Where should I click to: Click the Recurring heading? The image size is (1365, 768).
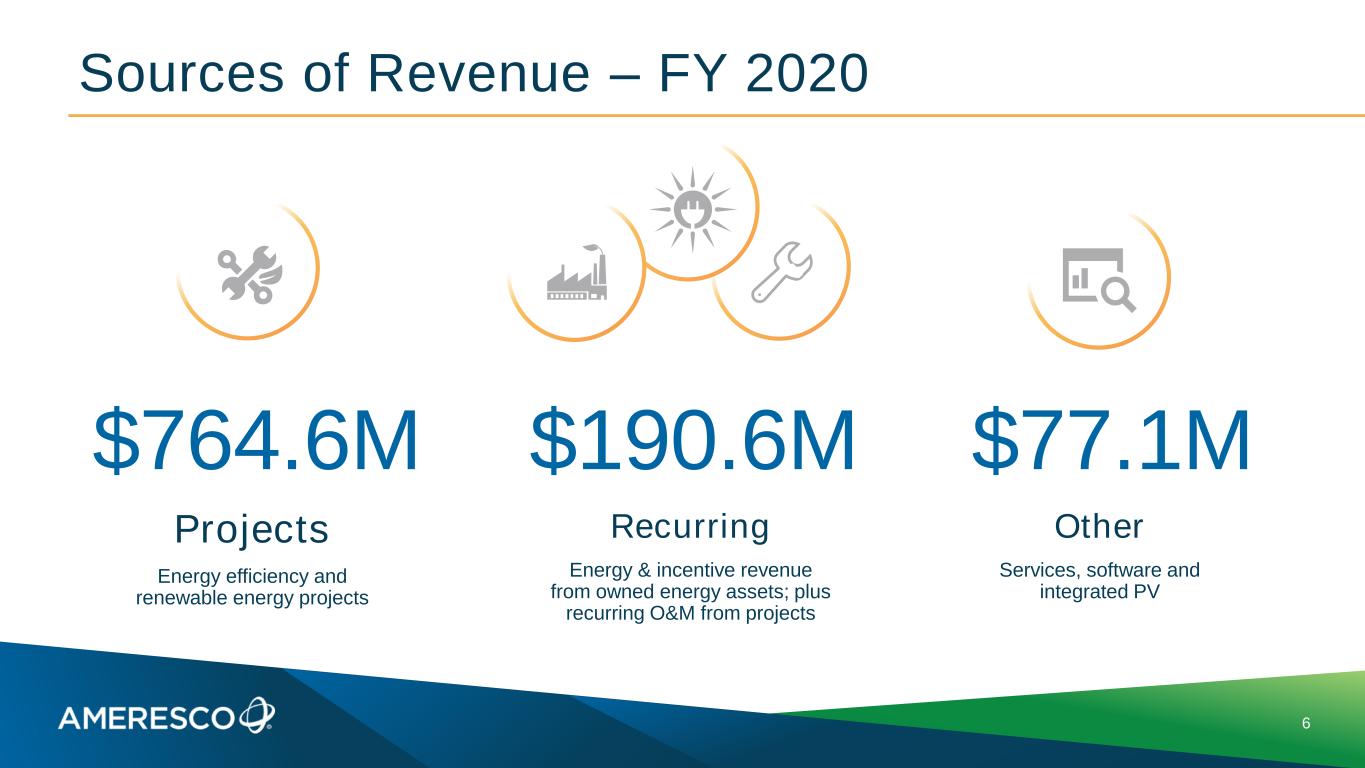[x=690, y=526]
